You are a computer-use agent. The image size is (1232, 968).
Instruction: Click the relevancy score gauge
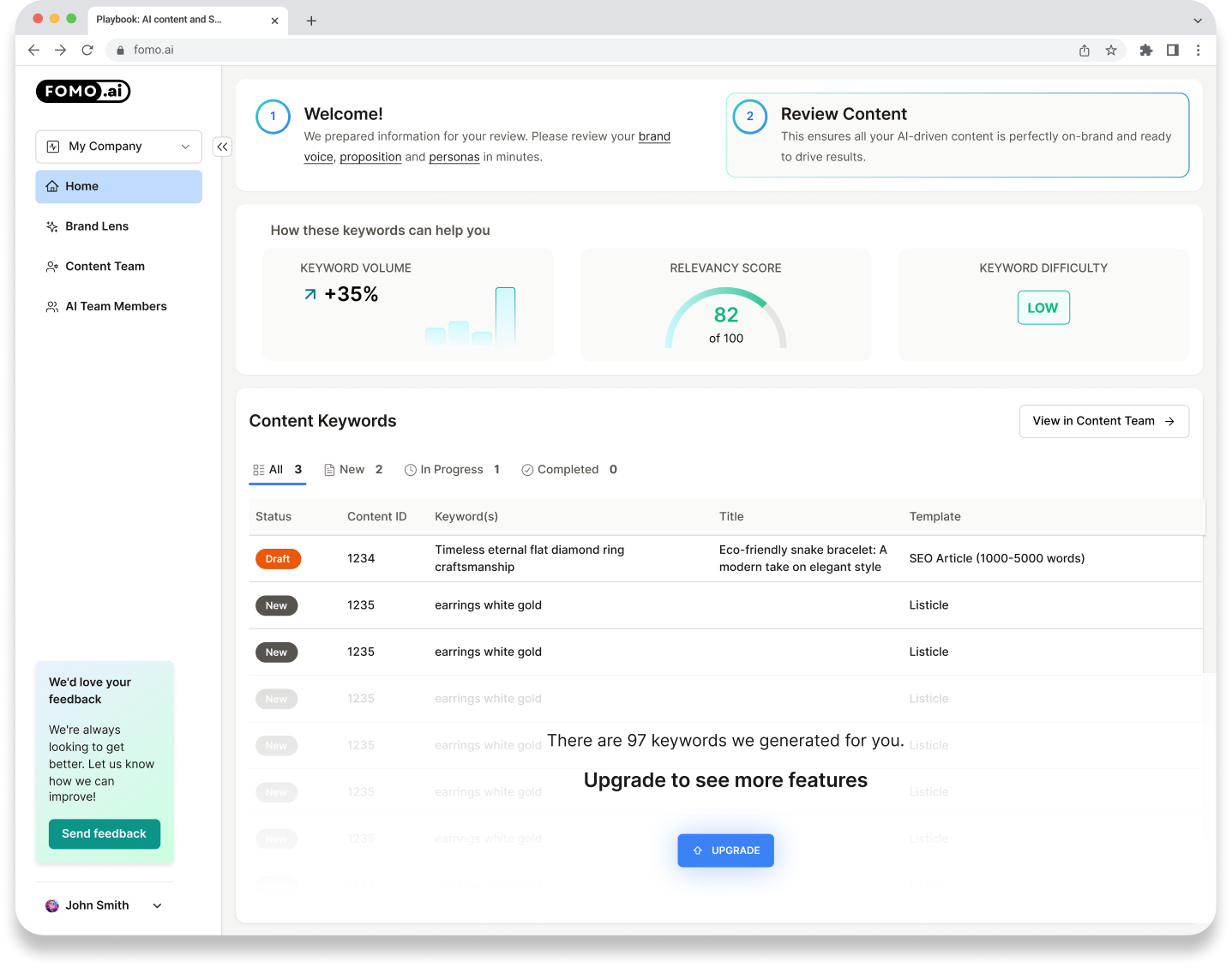coord(725,317)
